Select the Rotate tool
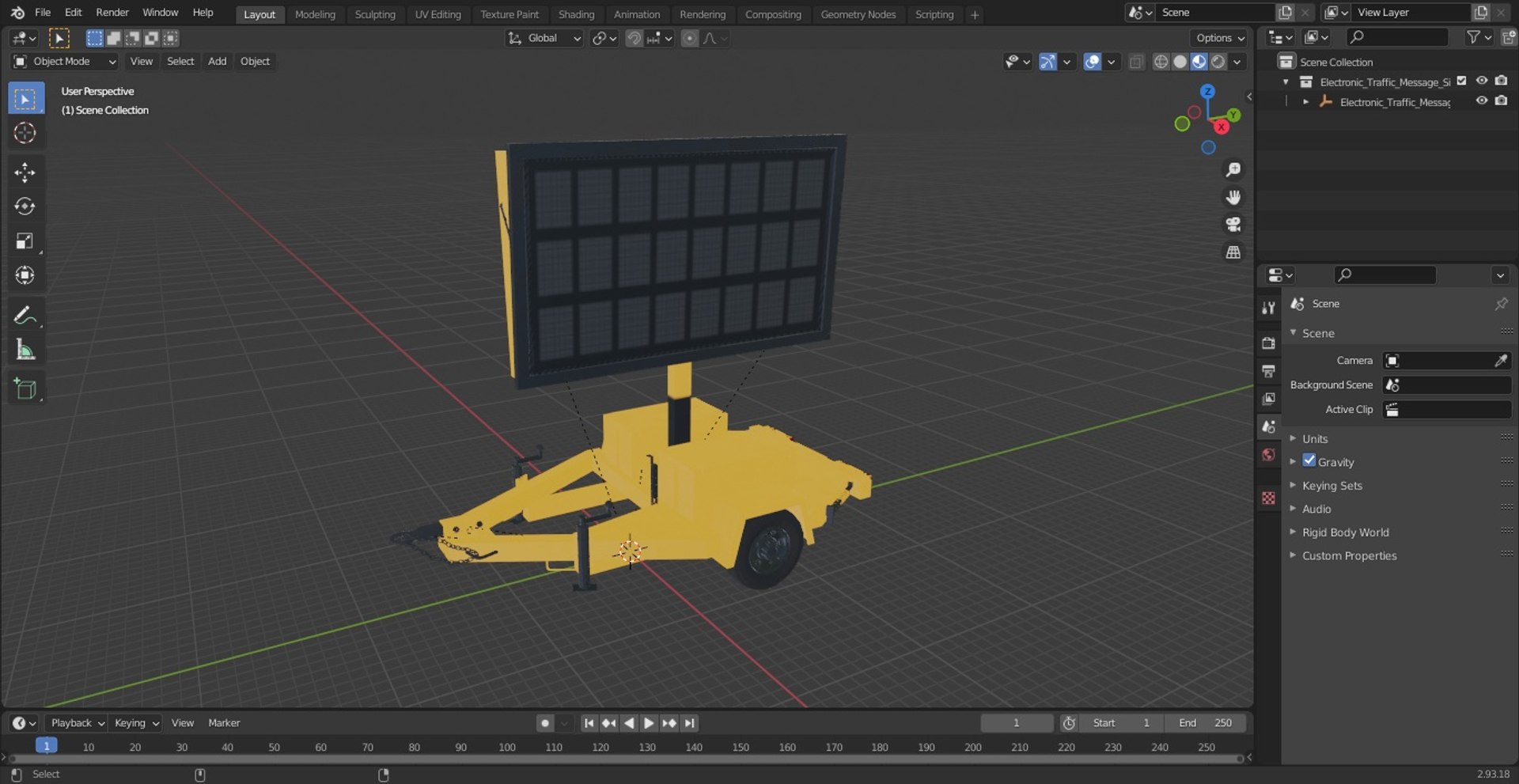1519x784 pixels. (x=25, y=206)
